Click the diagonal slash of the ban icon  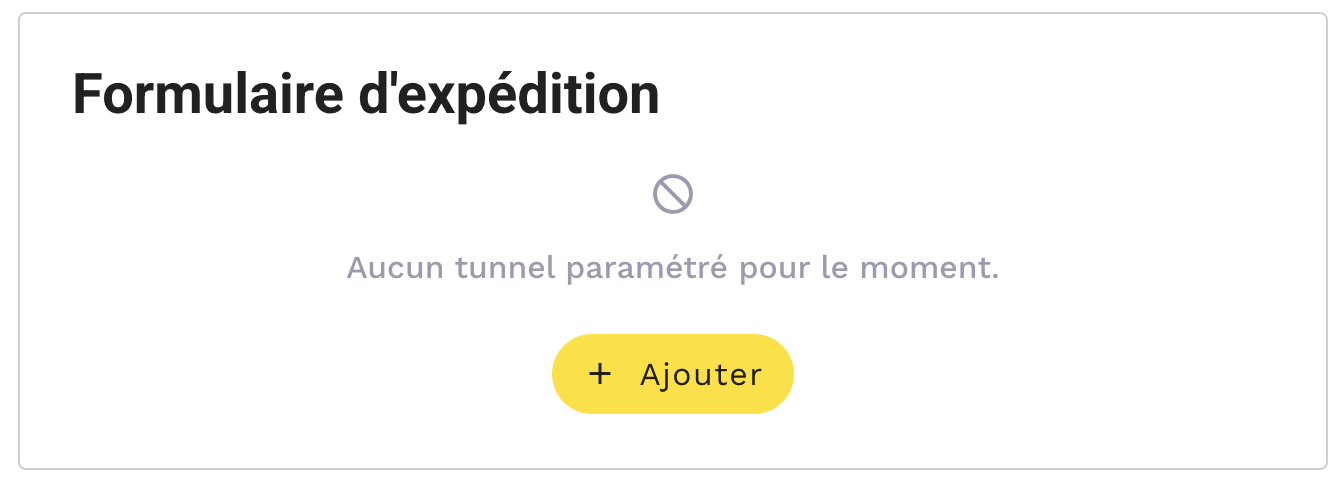tap(673, 194)
